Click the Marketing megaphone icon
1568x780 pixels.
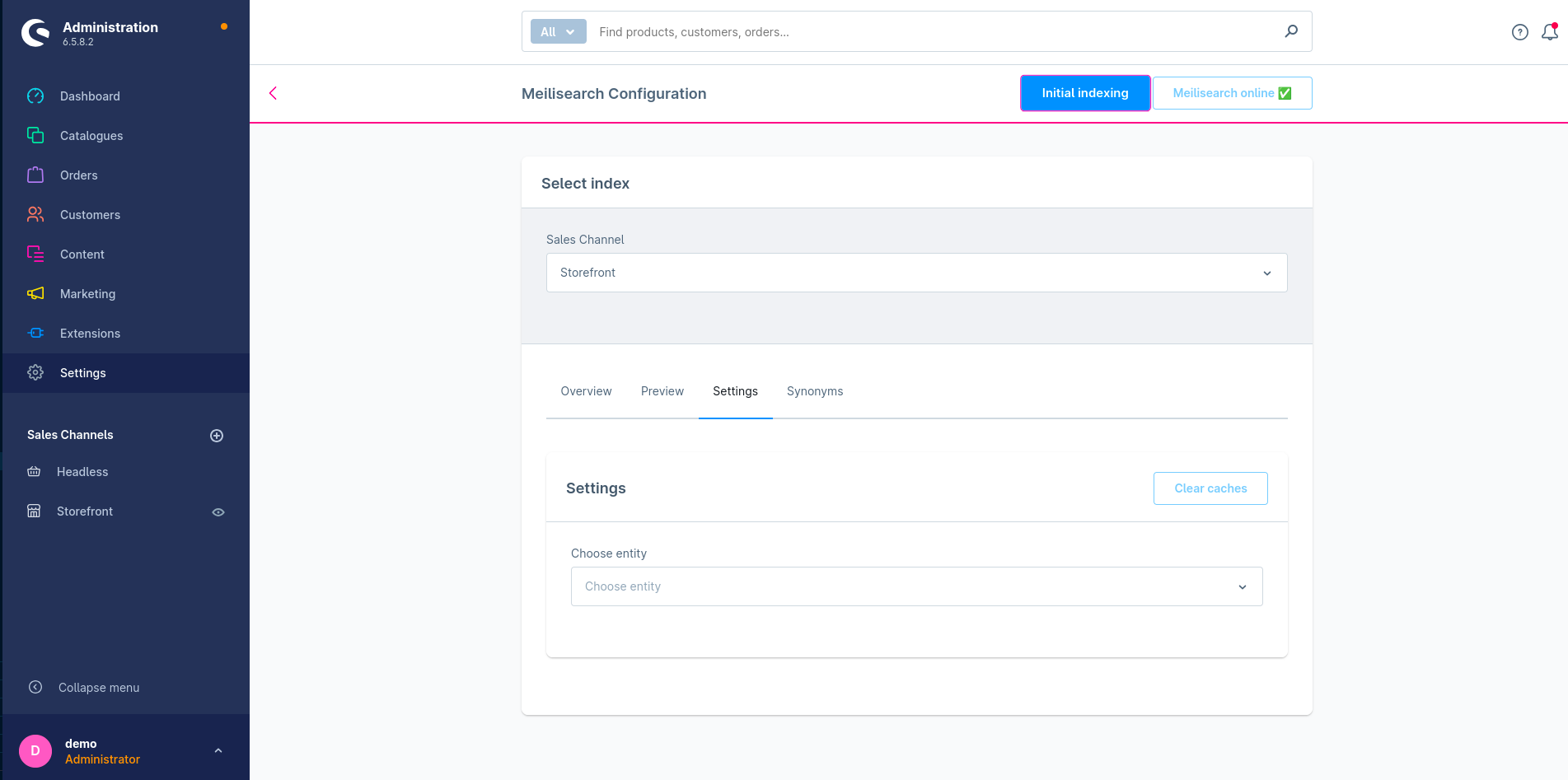35,293
